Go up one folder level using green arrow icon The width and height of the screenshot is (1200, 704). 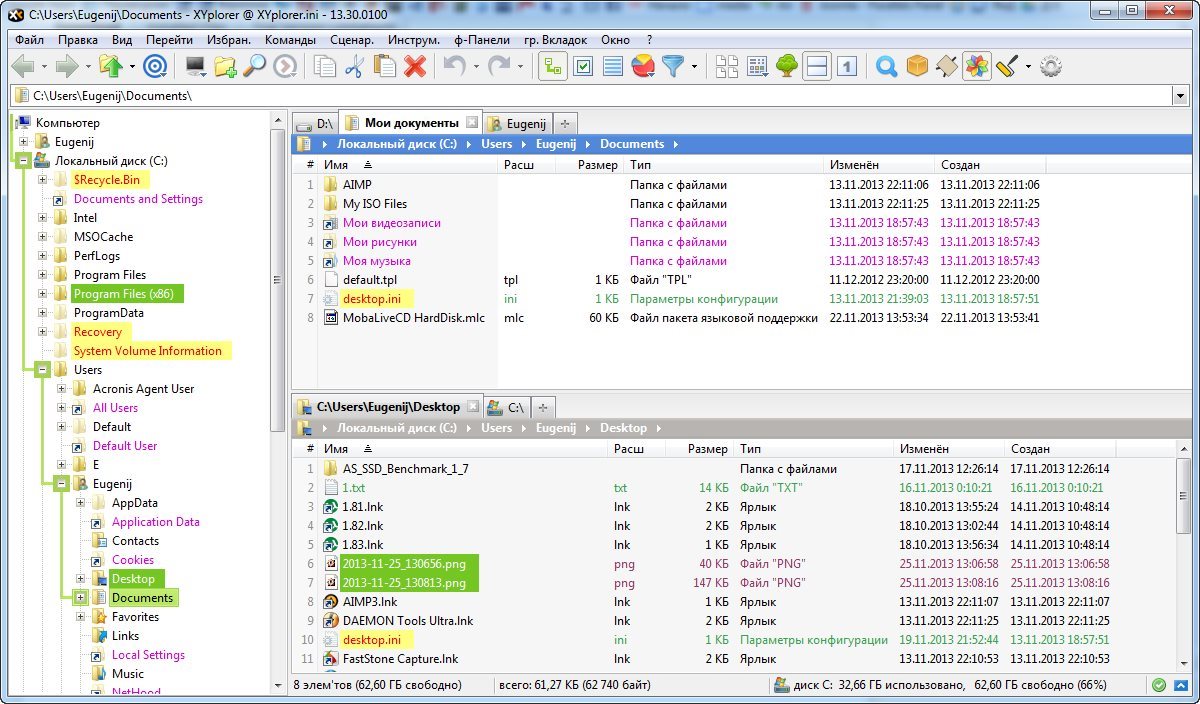111,67
